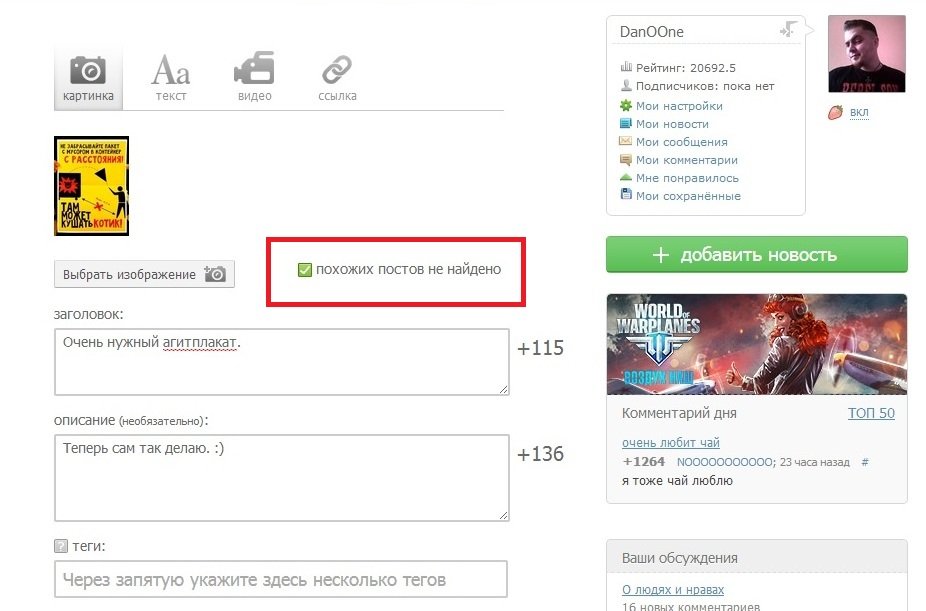Click the user avatar photo
This screenshot has width=926, height=611.
(x=866, y=54)
